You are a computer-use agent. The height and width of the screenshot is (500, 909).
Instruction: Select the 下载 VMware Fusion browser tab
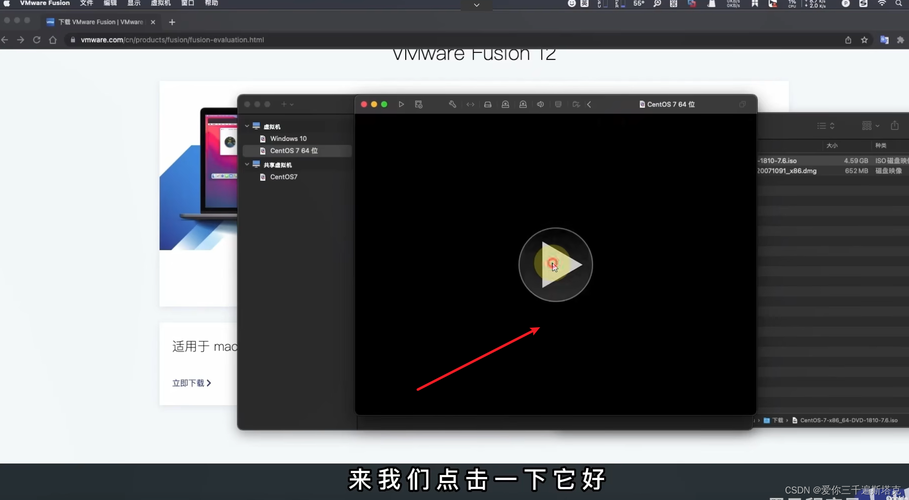pyautogui.click(x=100, y=22)
